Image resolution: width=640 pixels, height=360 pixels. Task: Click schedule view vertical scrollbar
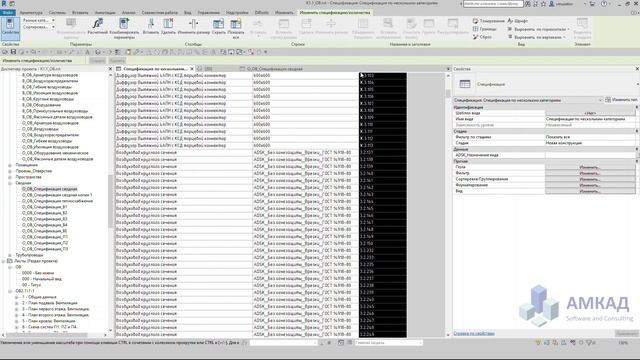coord(448,93)
